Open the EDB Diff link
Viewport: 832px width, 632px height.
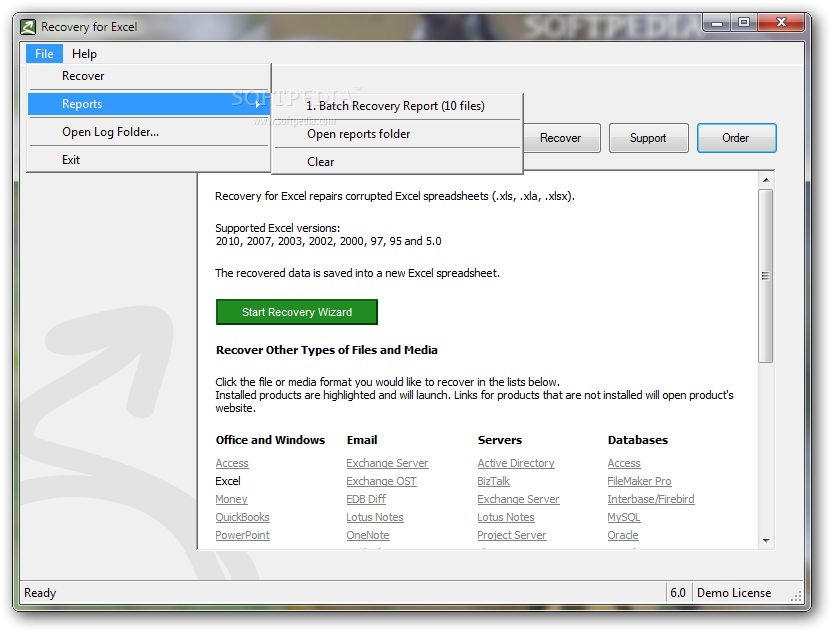(x=366, y=499)
